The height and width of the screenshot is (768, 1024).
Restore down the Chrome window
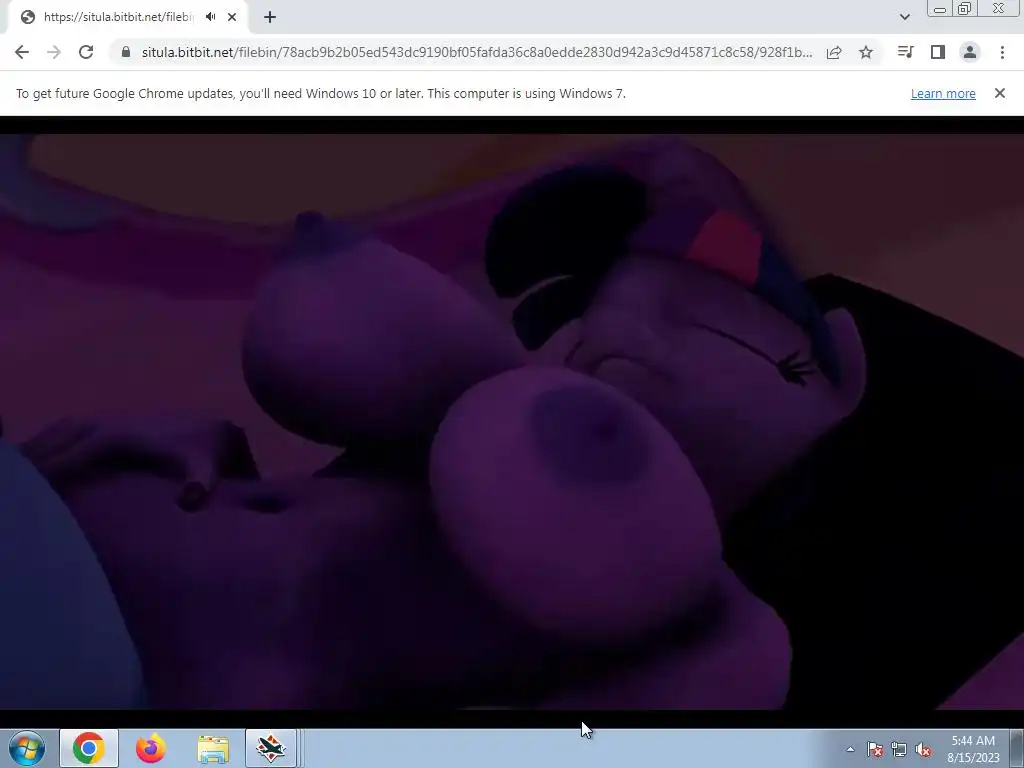click(964, 9)
